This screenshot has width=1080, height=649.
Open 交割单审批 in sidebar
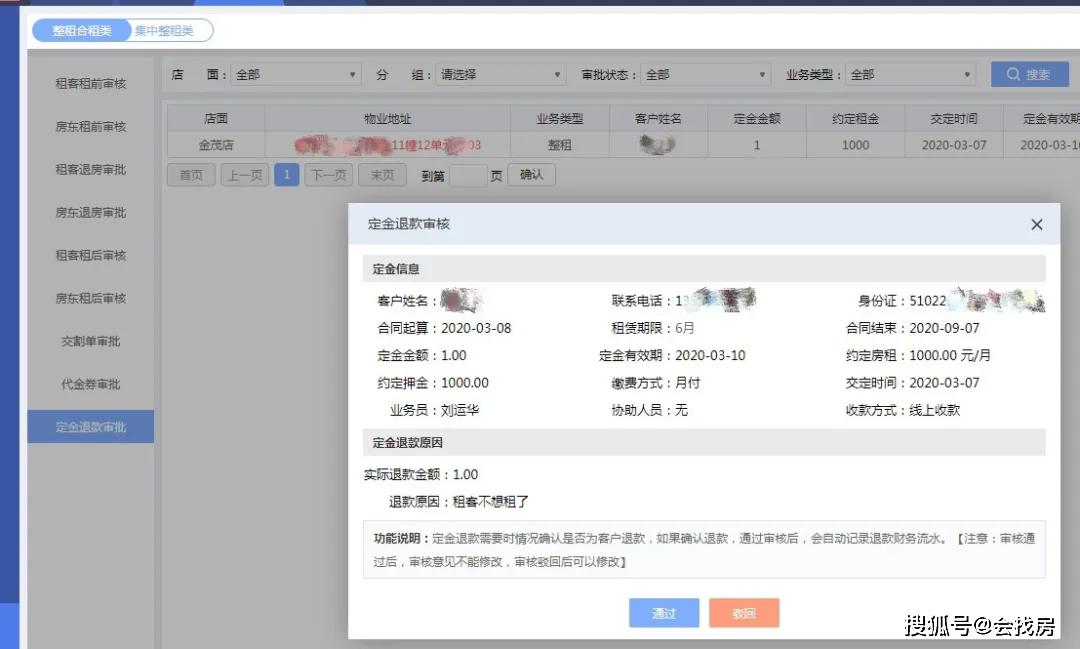[91, 342]
